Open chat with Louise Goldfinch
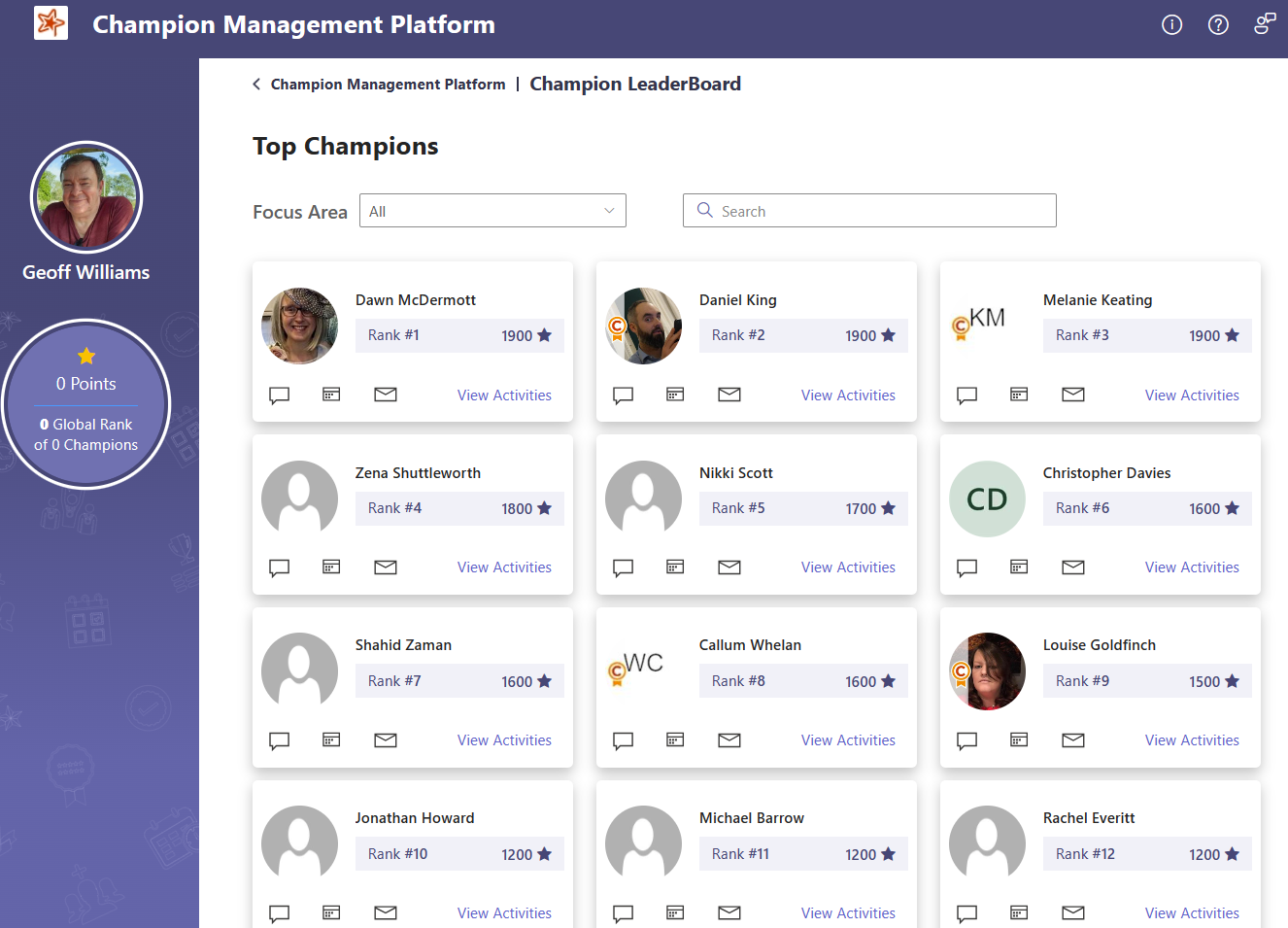The image size is (1288, 928). click(x=966, y=739)
